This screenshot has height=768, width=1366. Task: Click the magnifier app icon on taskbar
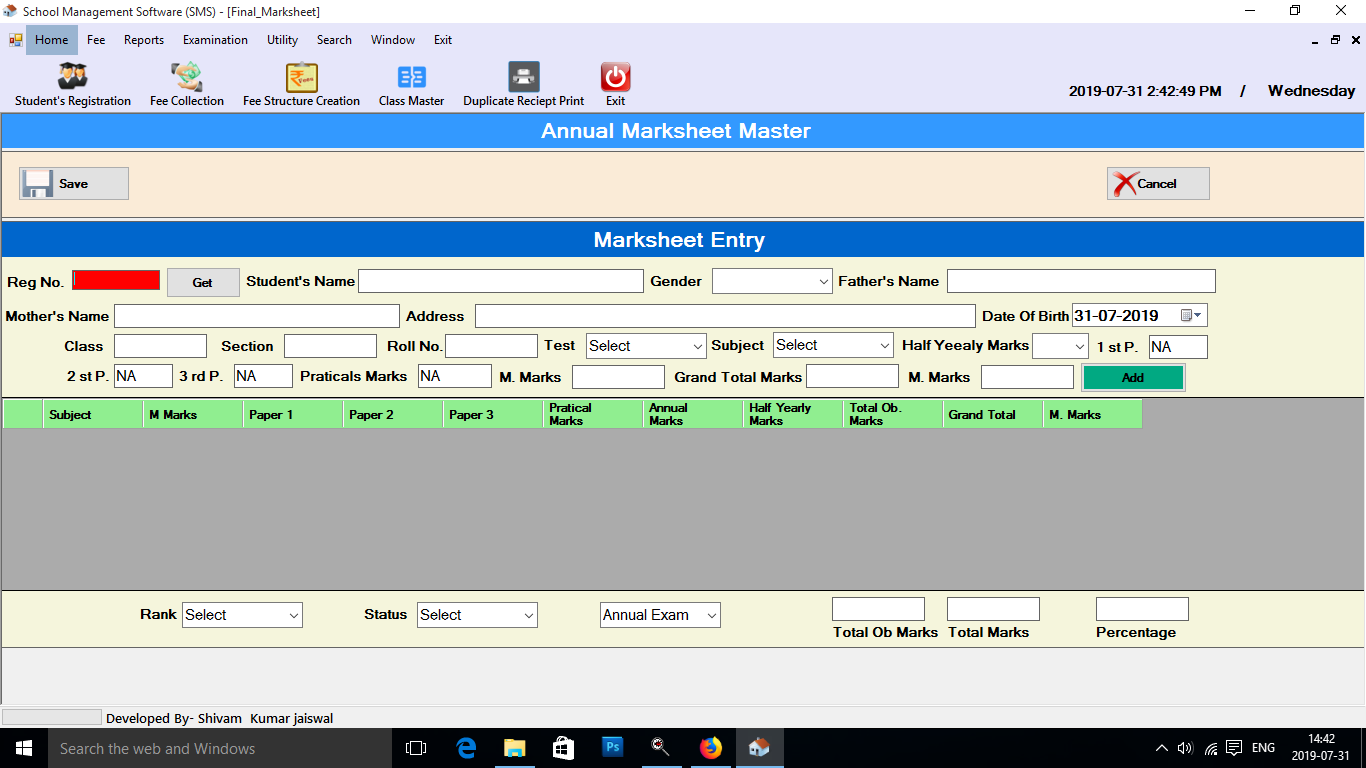(661, 748)
